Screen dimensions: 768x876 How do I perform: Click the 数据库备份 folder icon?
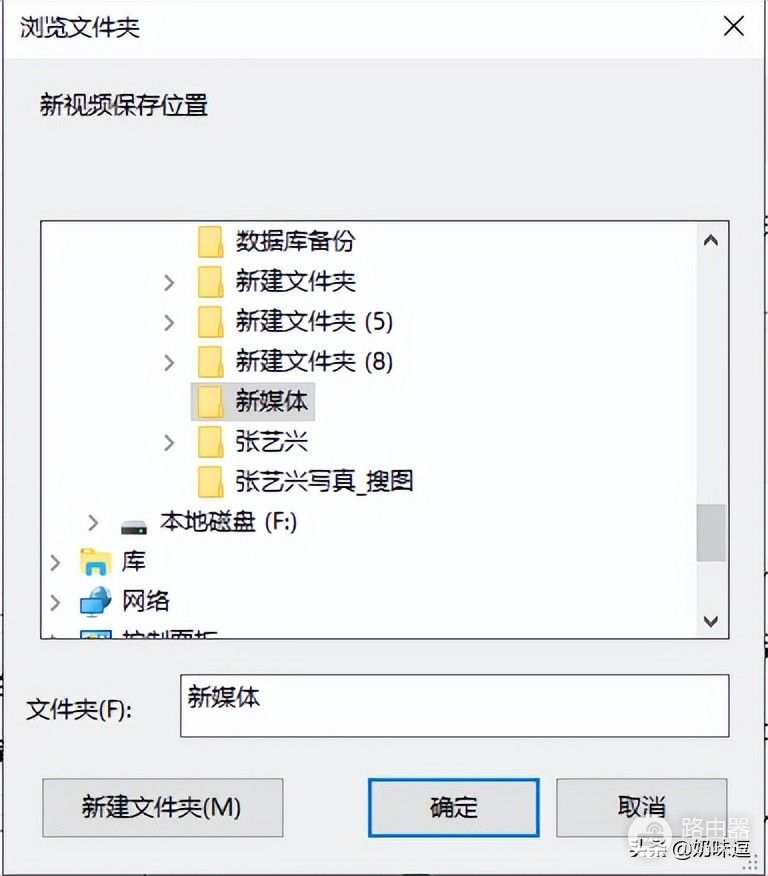[210, 241]
